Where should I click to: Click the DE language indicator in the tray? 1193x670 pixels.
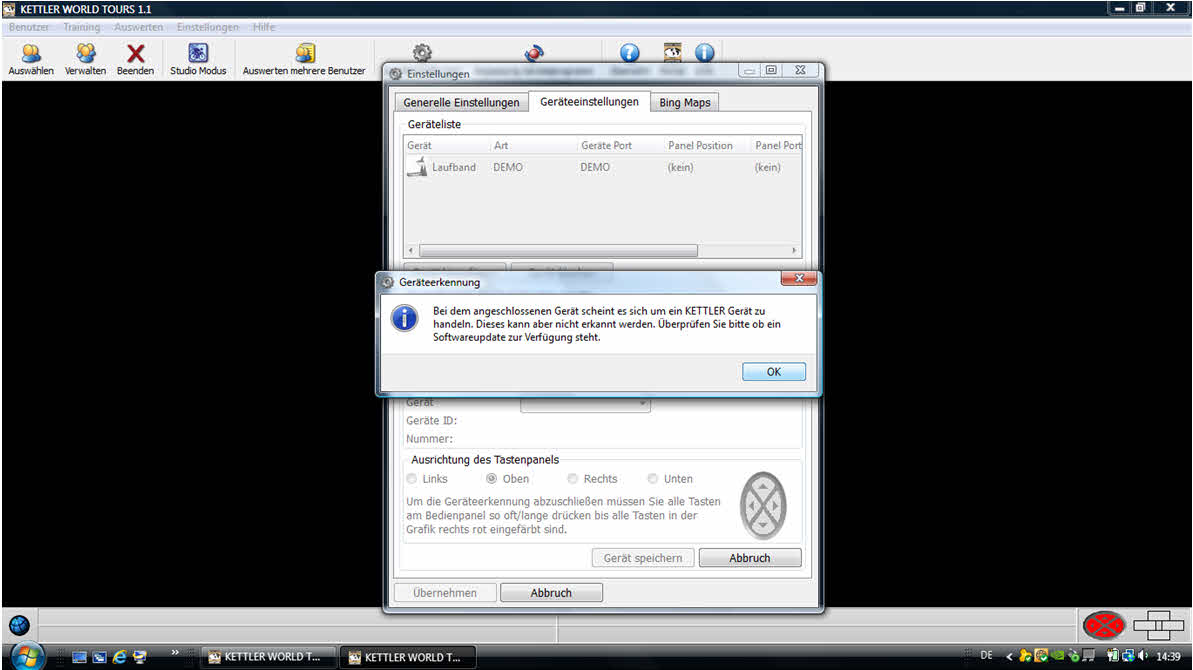pyautogui.click(x=987, y=656)
